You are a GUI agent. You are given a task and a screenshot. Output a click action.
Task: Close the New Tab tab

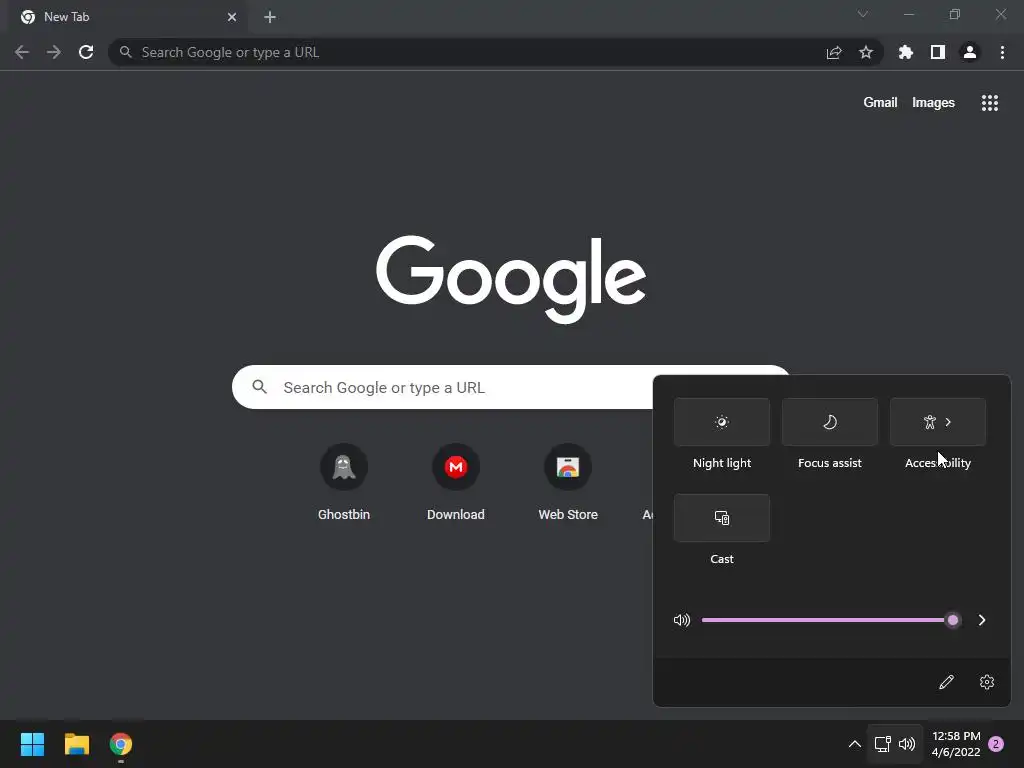pos(232,17)
